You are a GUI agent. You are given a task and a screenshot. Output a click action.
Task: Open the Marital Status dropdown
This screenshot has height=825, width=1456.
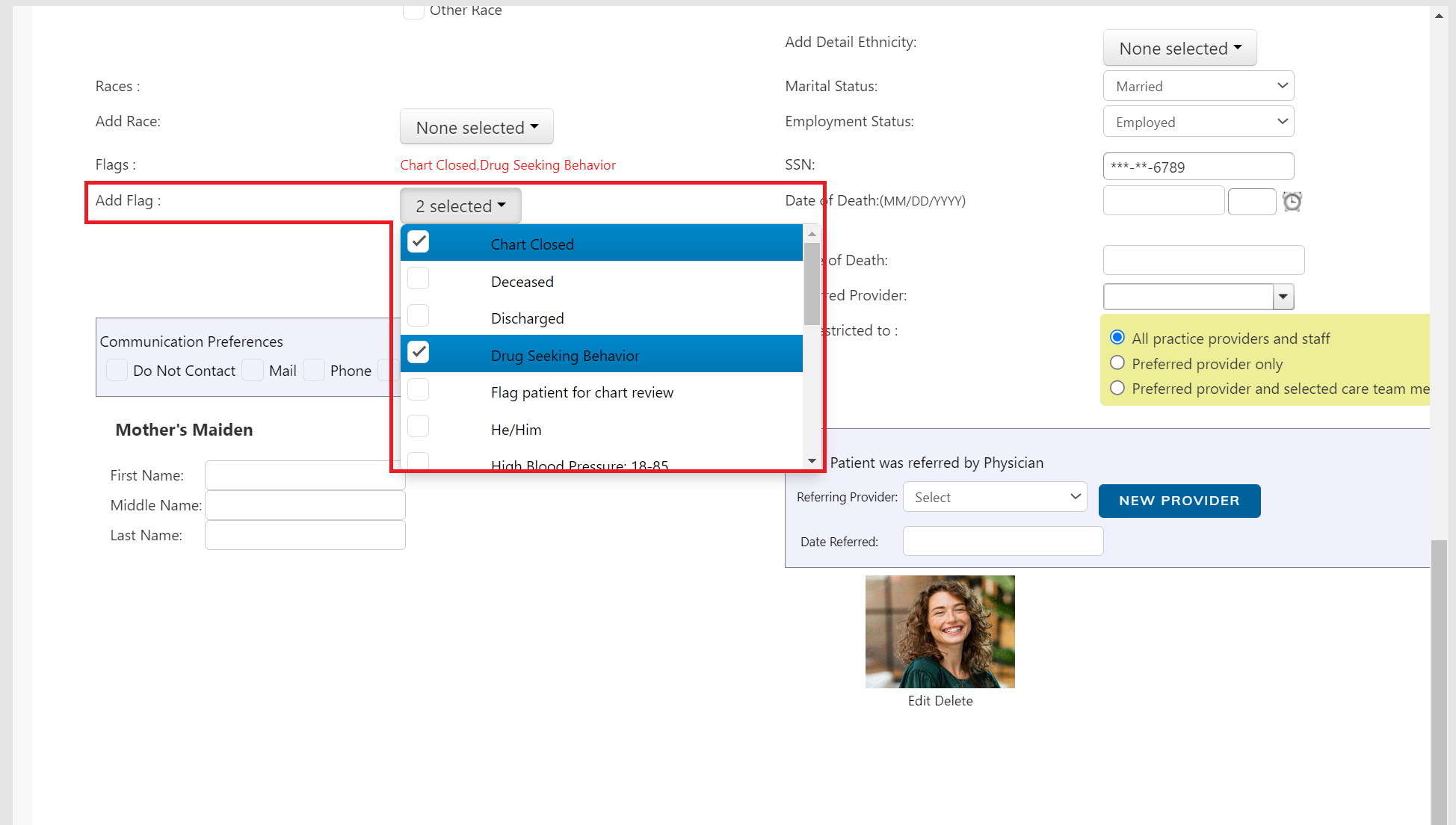click(1198, 85)
